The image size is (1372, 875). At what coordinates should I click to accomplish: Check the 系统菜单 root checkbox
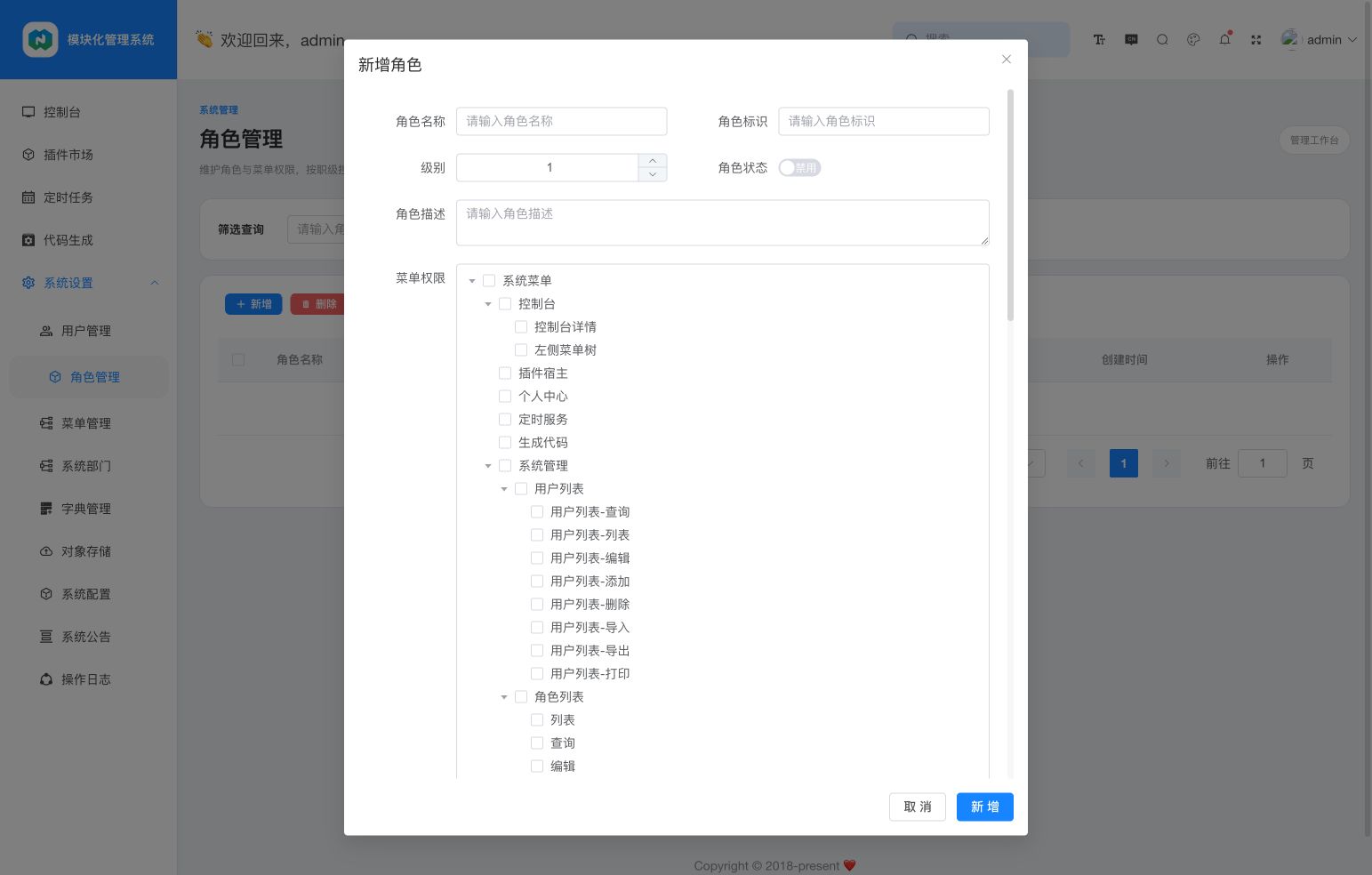(x=489, y=280)
